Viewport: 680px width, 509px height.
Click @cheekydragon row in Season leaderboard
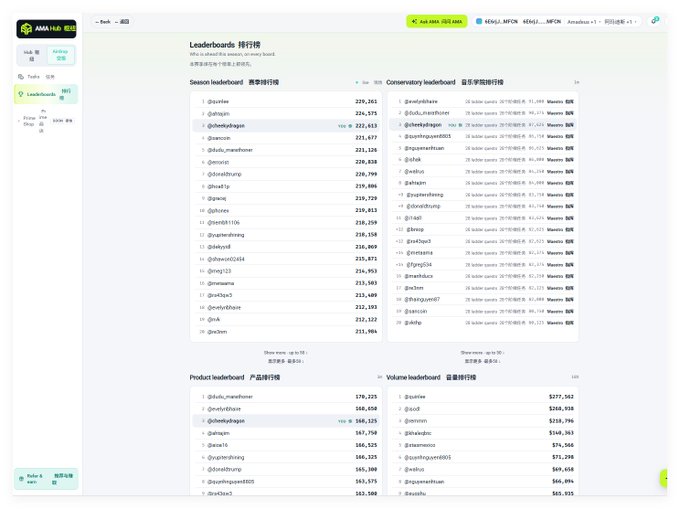(x=286, y=126)
